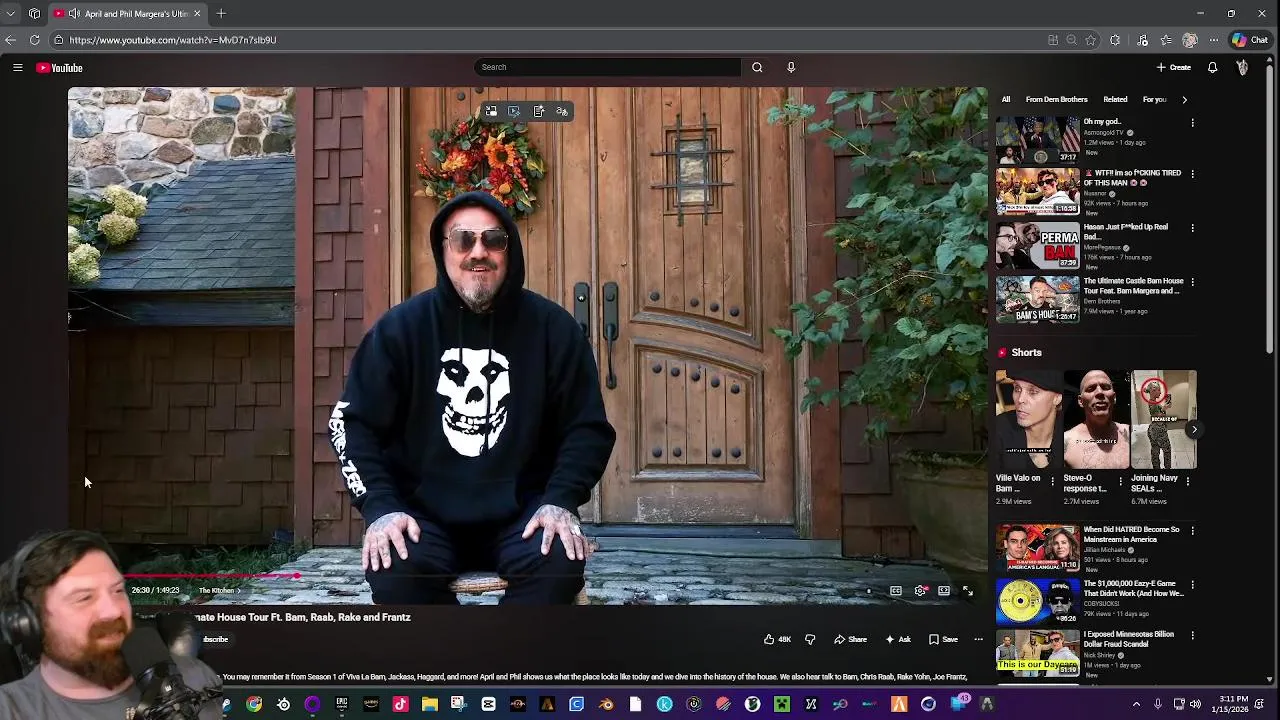Screen dimensions: 1280x720
Task: Share this video
Action: (851, 639)
